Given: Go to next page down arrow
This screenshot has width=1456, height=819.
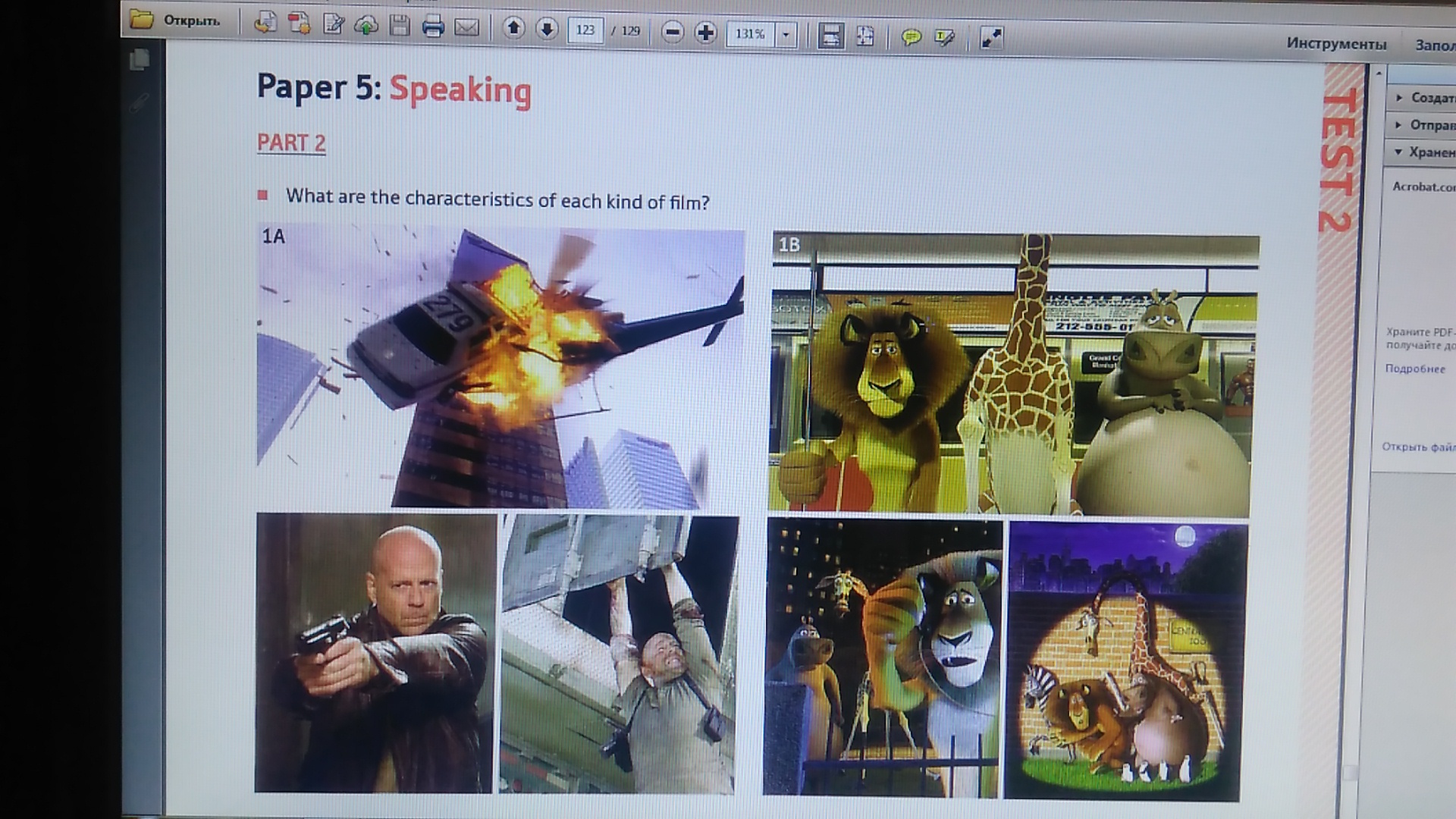Looking at the screenshot, I should tap(547, 30).
